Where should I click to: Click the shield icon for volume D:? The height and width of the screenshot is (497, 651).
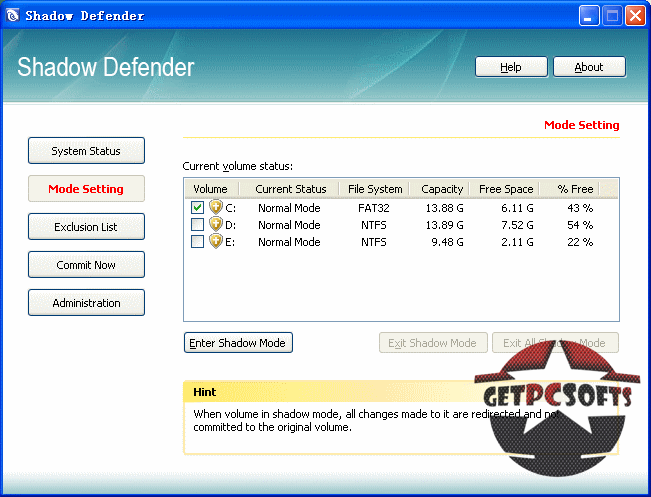[216, 224]
